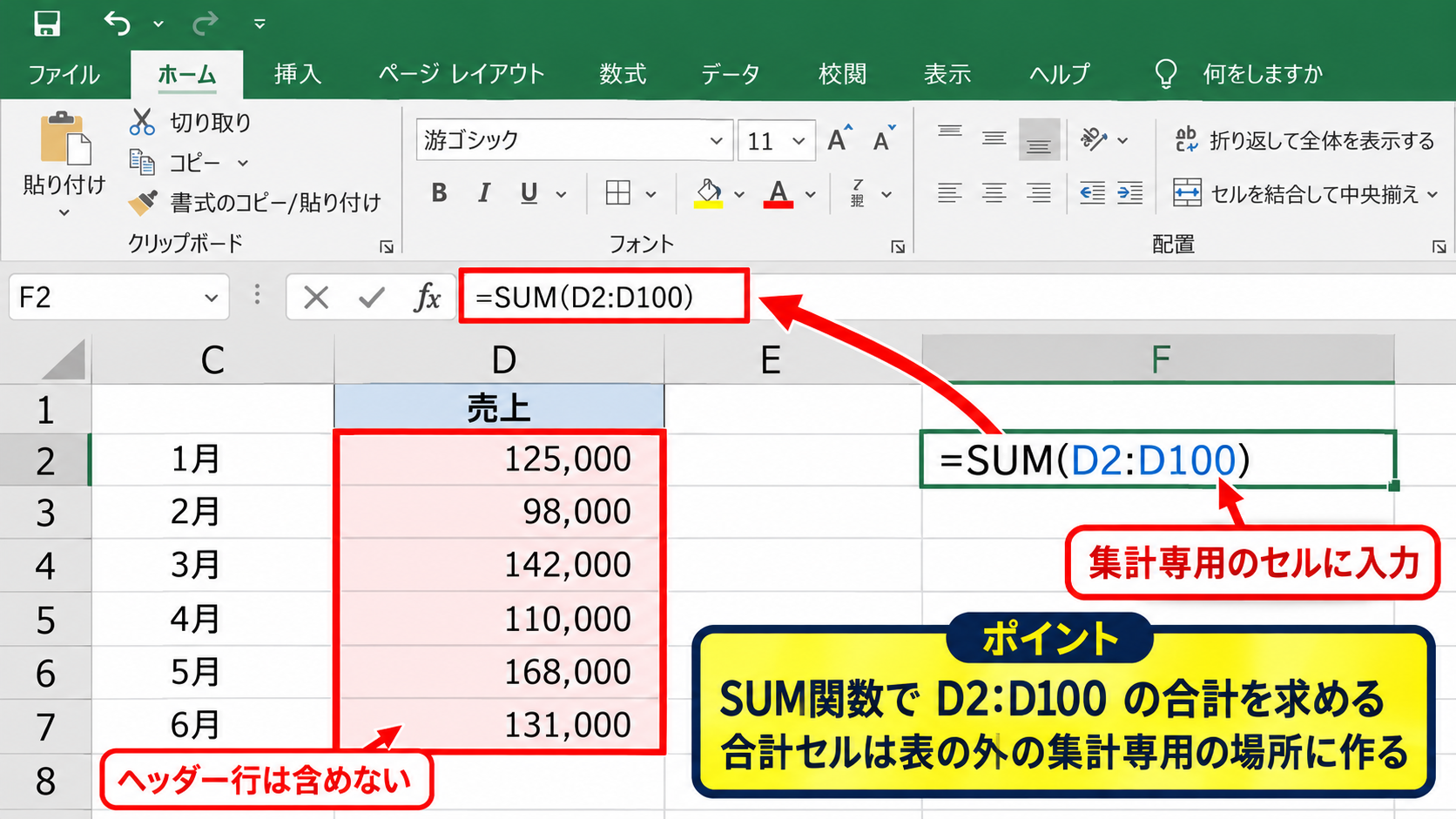Toggle align left icon
The height and width of the screenshot is (819, 1456).
tap(950, 193)
